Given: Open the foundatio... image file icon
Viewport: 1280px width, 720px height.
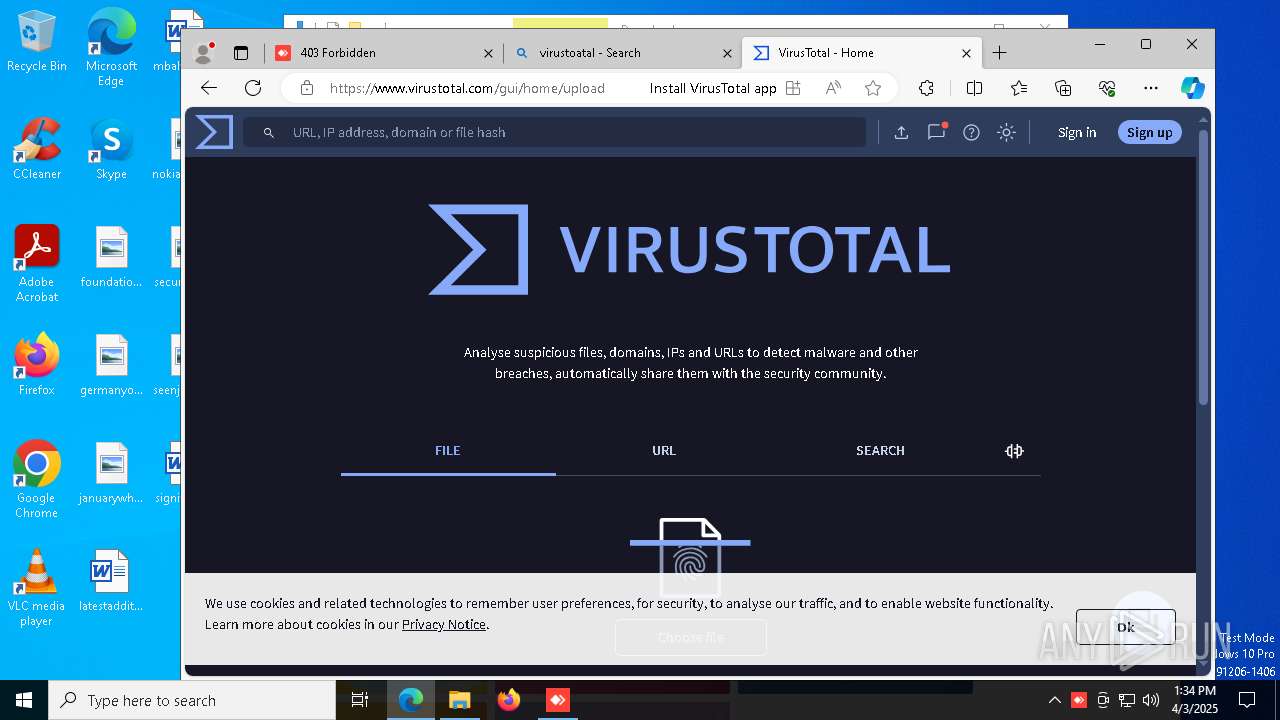Looking at the screenshot, I should (111, 257).
